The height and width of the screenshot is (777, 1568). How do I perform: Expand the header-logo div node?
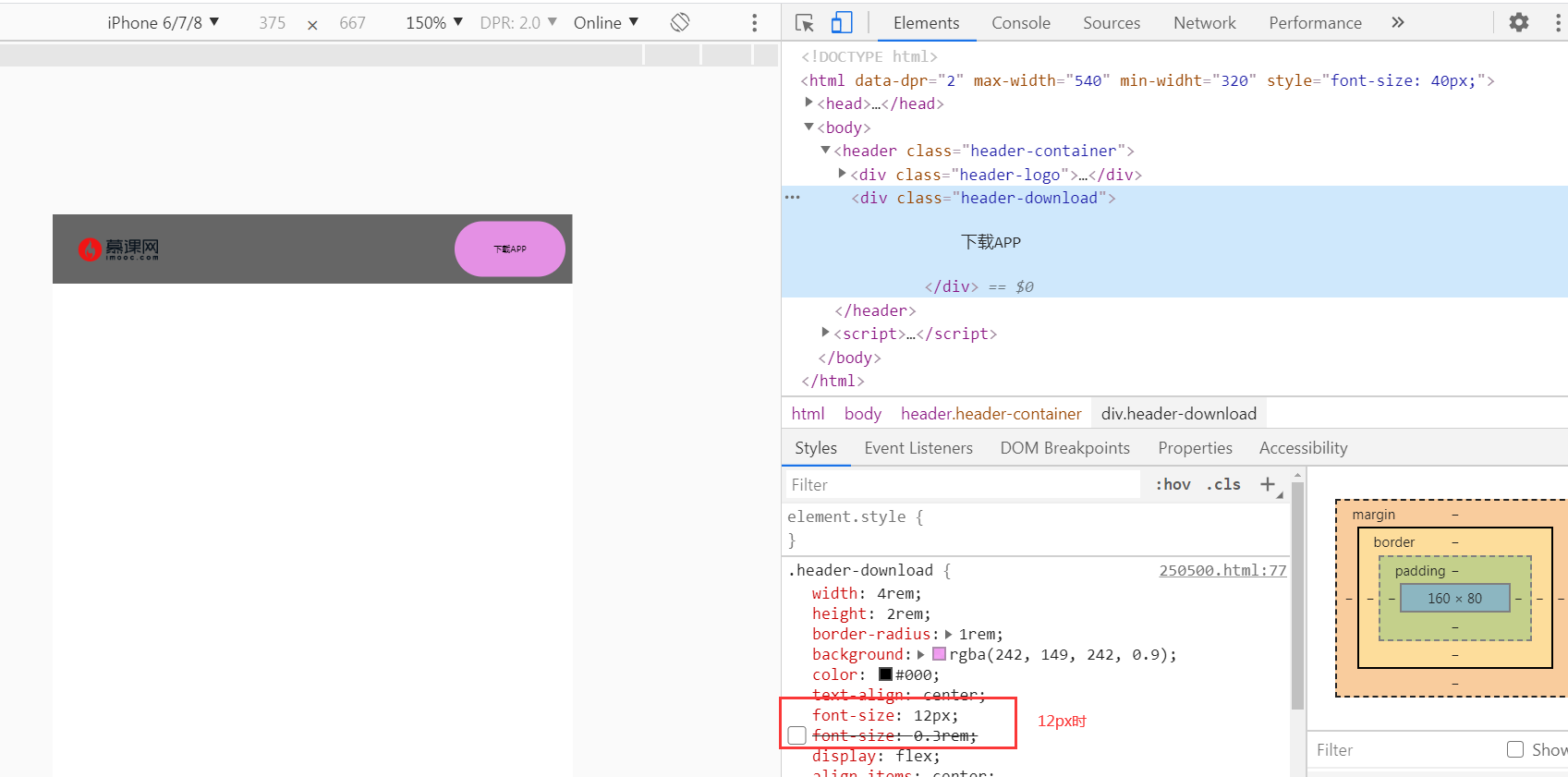843,174
